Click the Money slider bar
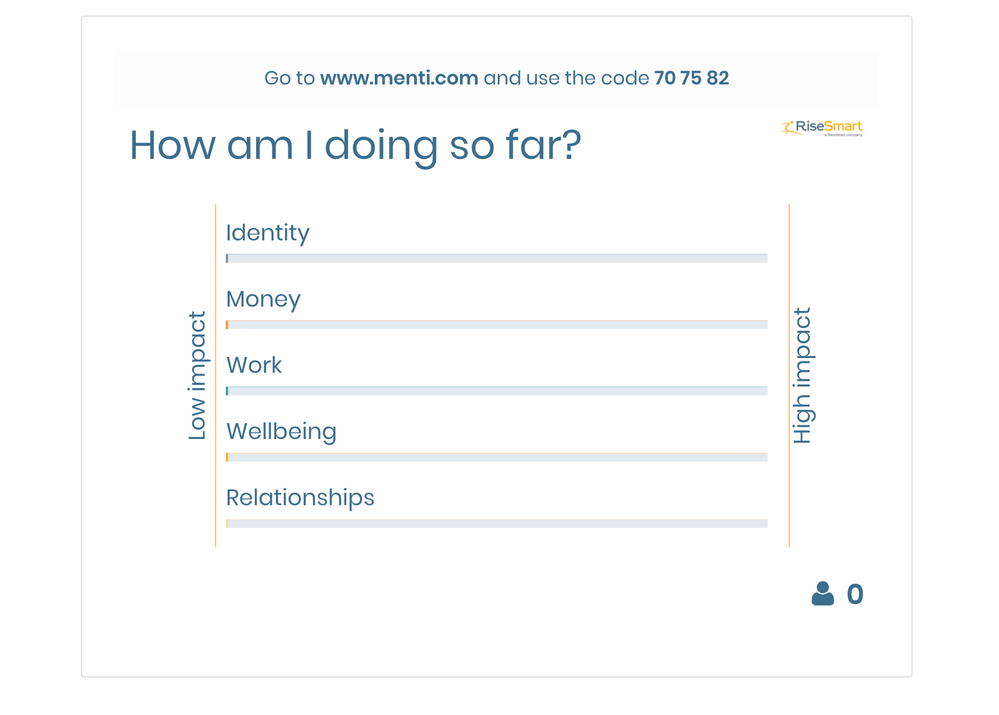The image size is (999, 715). 497,324
